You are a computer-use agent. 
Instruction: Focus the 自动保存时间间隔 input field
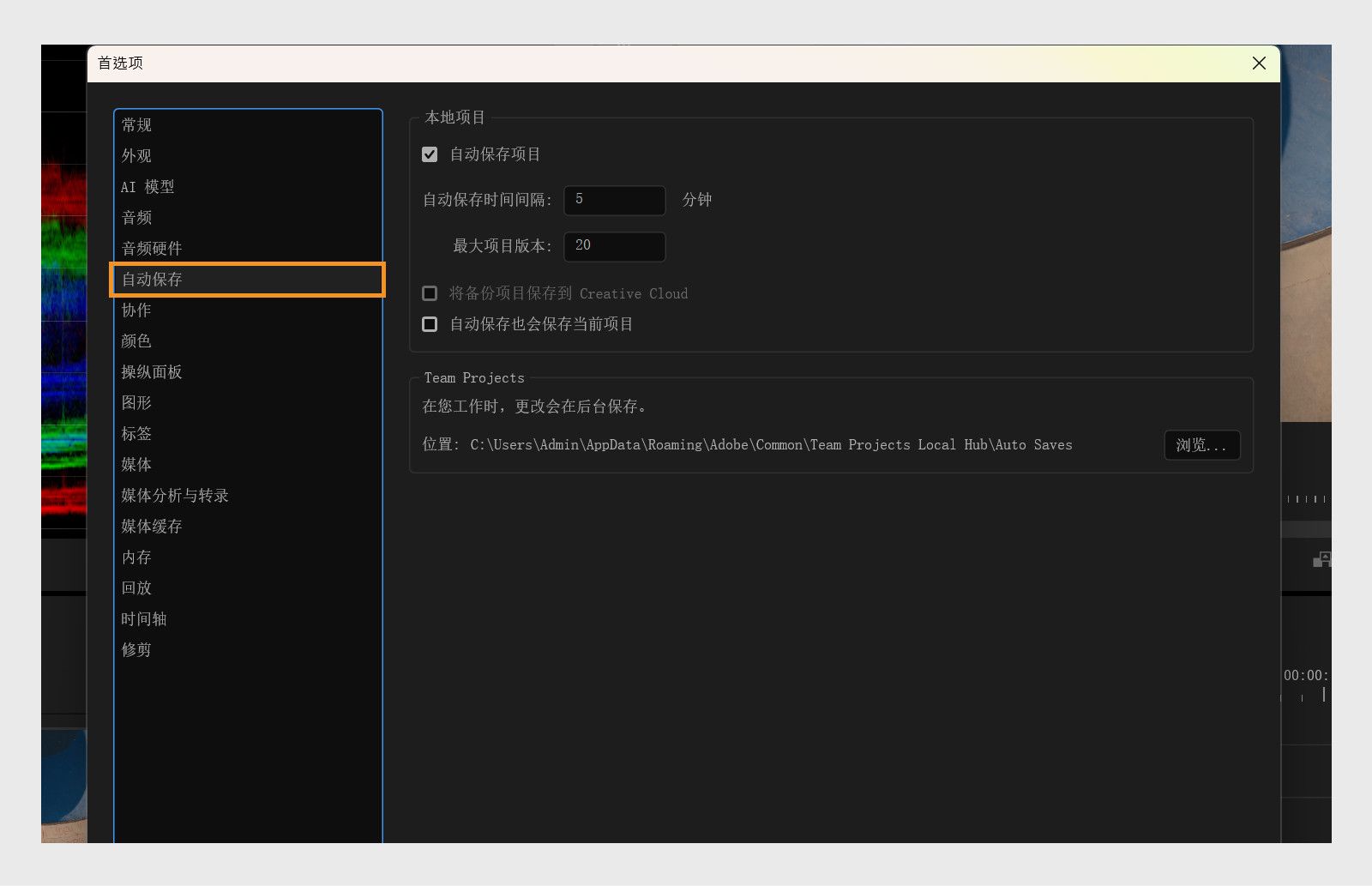point(615,200)
